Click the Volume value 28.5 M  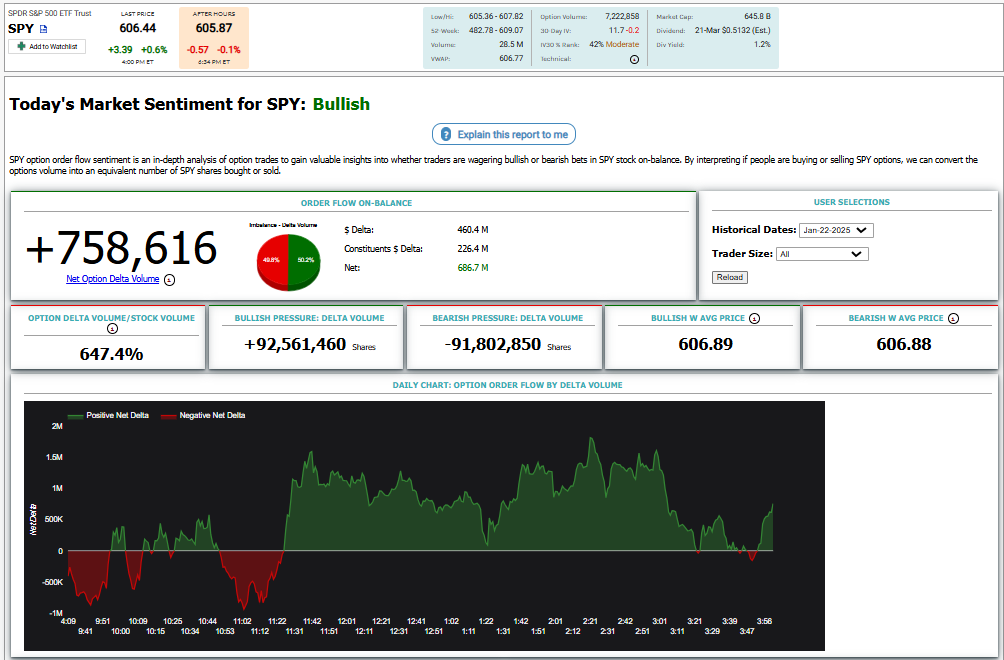tap(511, 45)
